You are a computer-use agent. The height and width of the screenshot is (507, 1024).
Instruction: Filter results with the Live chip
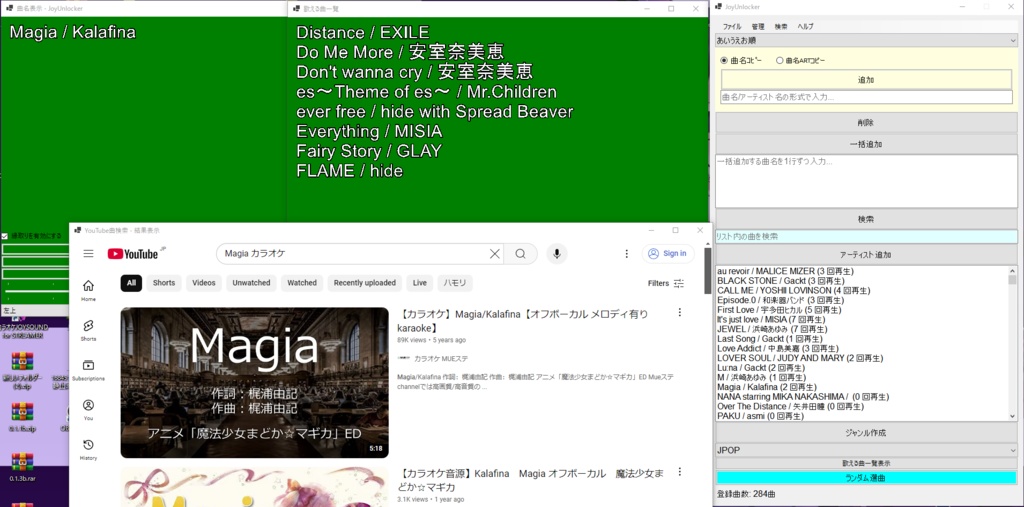point(420,283)
